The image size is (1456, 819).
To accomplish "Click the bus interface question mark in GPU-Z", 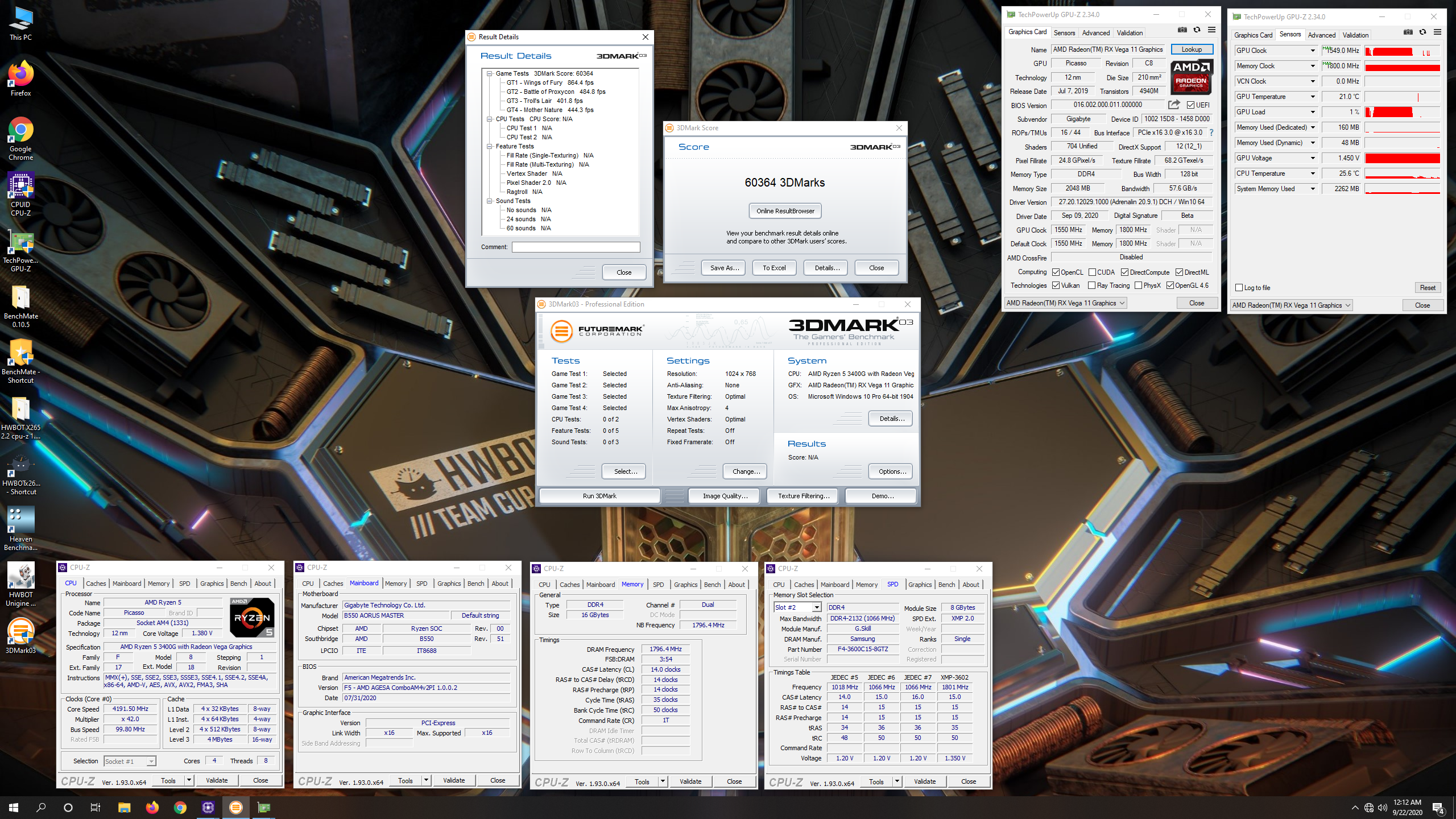I will (x=1211, y=133).
